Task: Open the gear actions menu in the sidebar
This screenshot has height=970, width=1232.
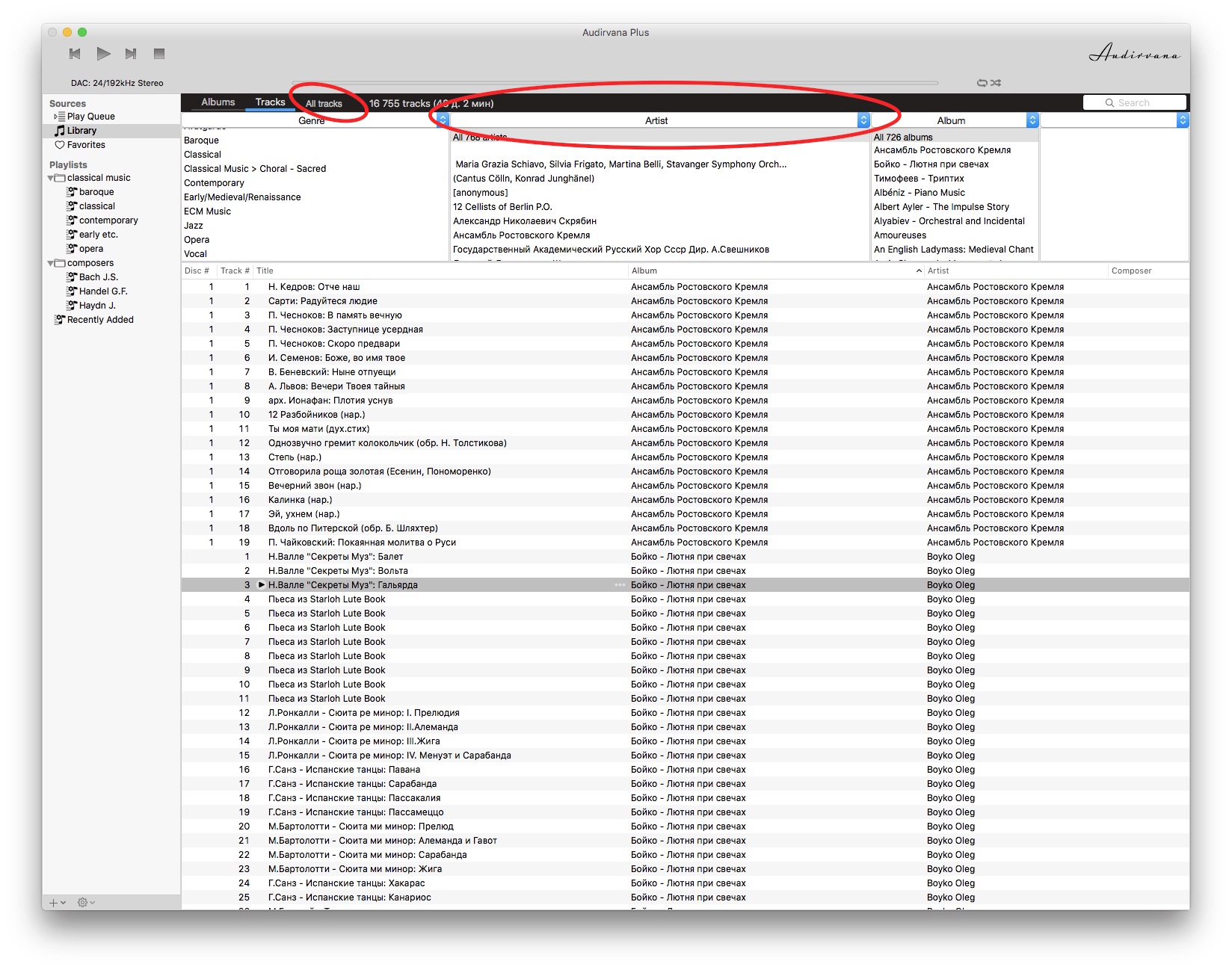Action: [x=85, y=903]
